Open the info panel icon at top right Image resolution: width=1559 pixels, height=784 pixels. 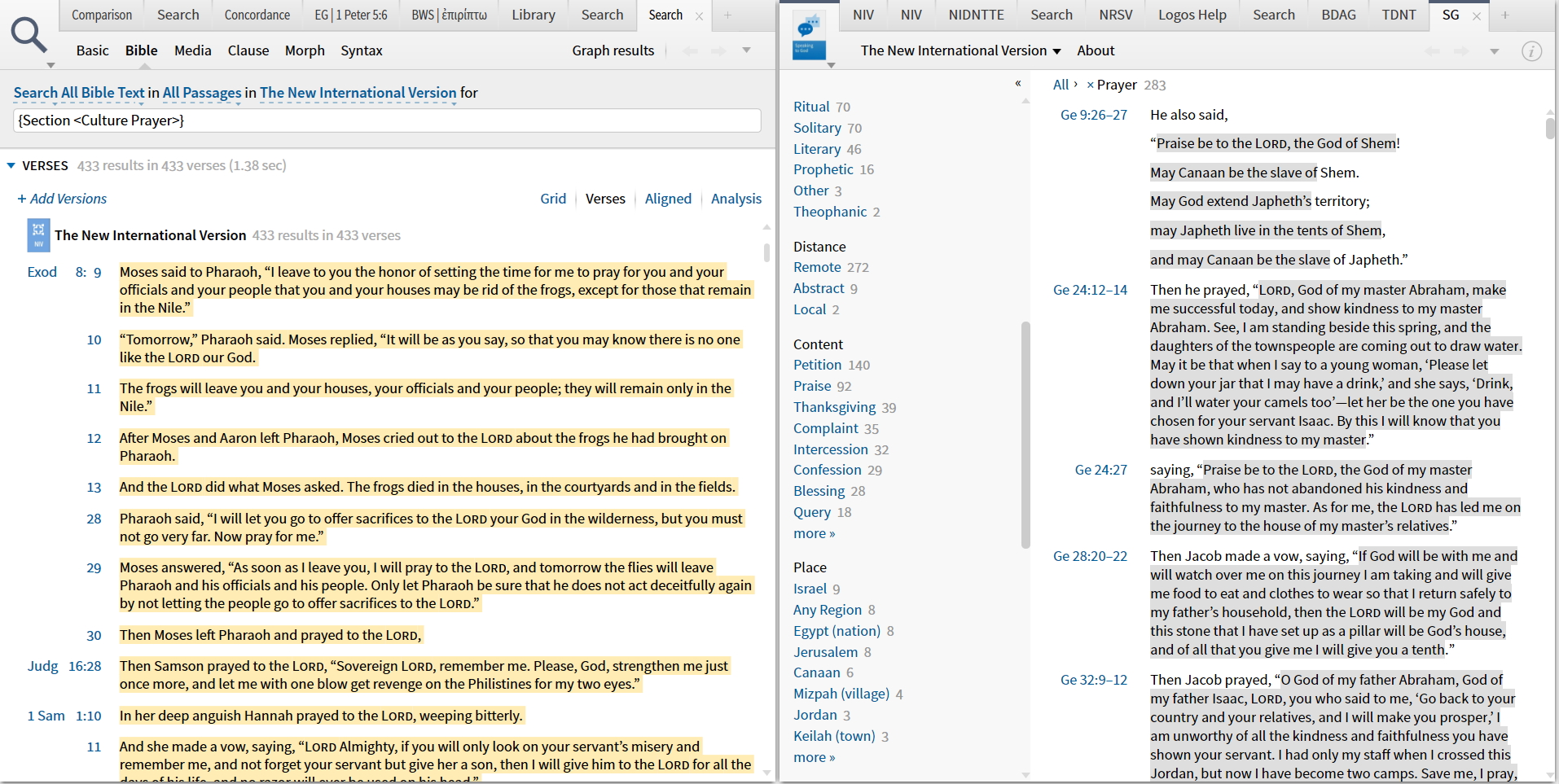[x=1531, y=51]
